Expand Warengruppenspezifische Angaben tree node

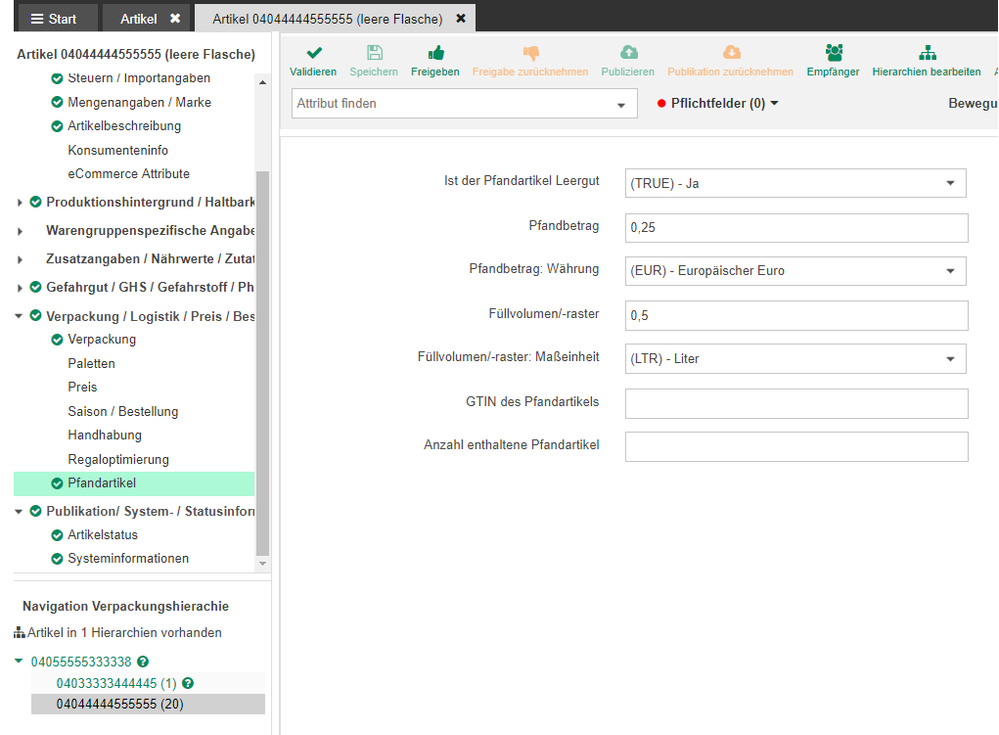[x=20, y=231]
